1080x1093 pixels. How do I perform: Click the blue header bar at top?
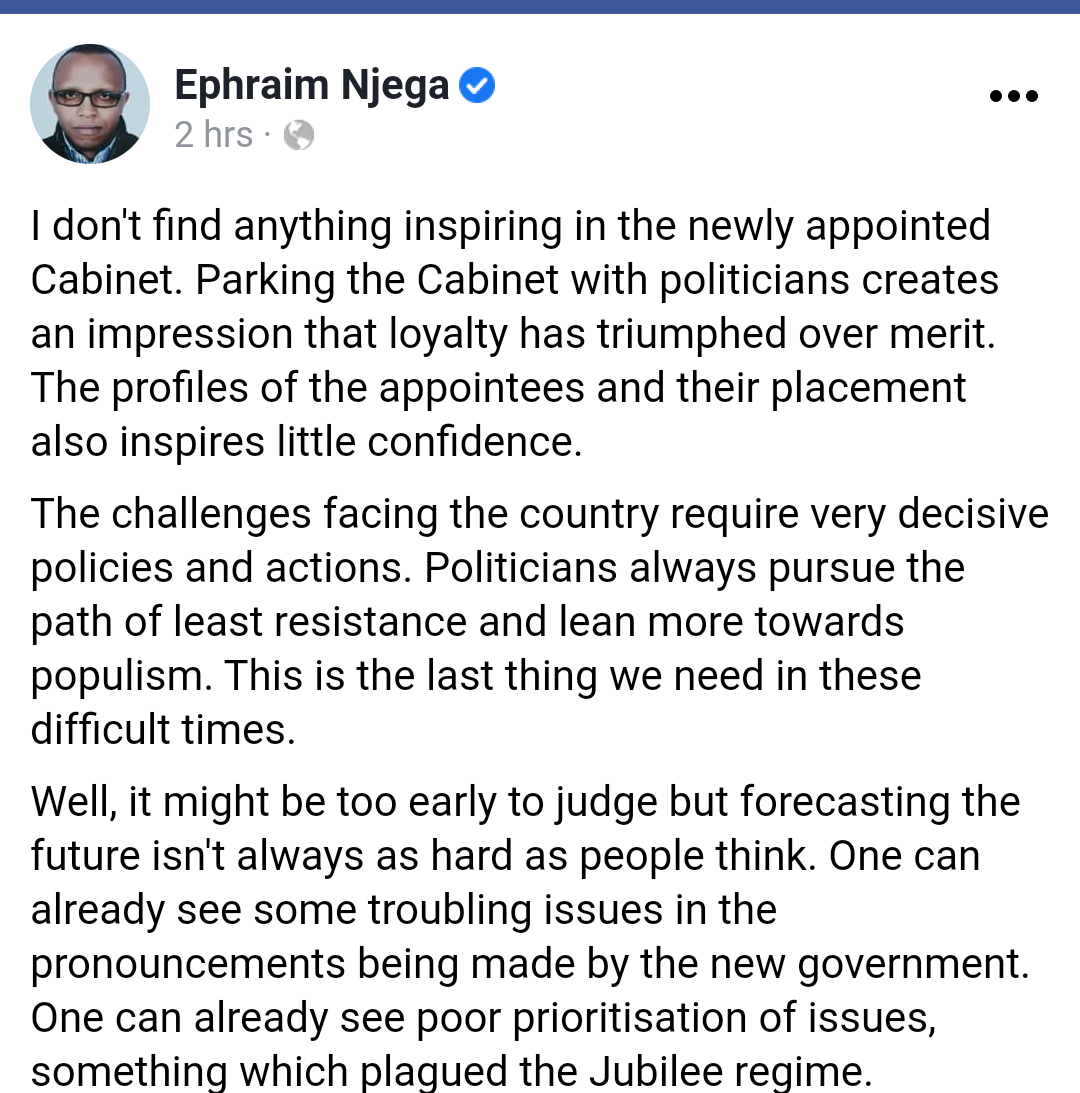tap(540, 6)
